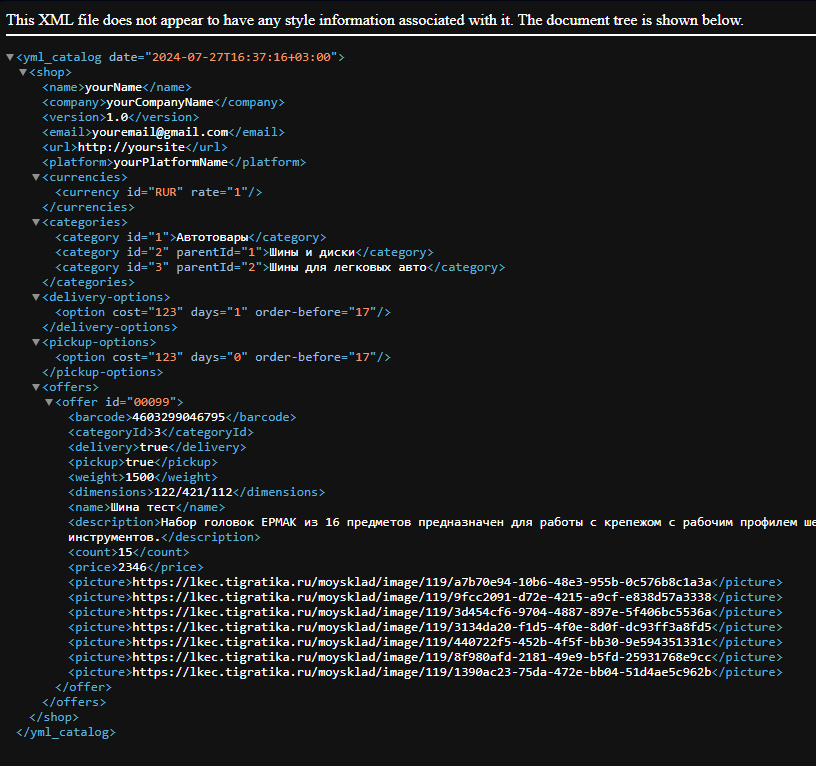
Task: Click the picture URL starting 8f980afd
Action: pyautogui.click(x=422, y=657)
